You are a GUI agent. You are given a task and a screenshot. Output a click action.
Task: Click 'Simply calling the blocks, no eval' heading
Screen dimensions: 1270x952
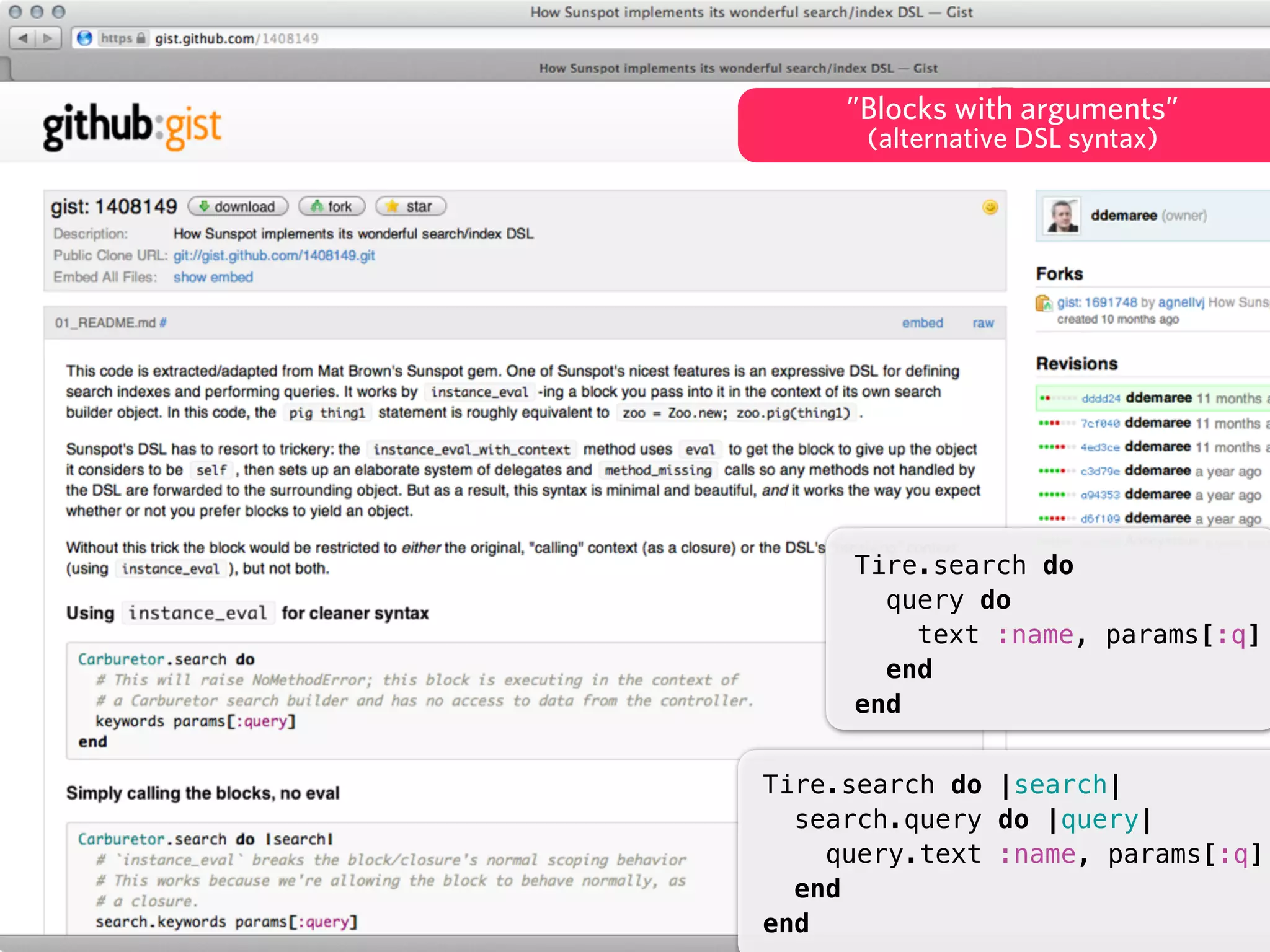(203, 793)
